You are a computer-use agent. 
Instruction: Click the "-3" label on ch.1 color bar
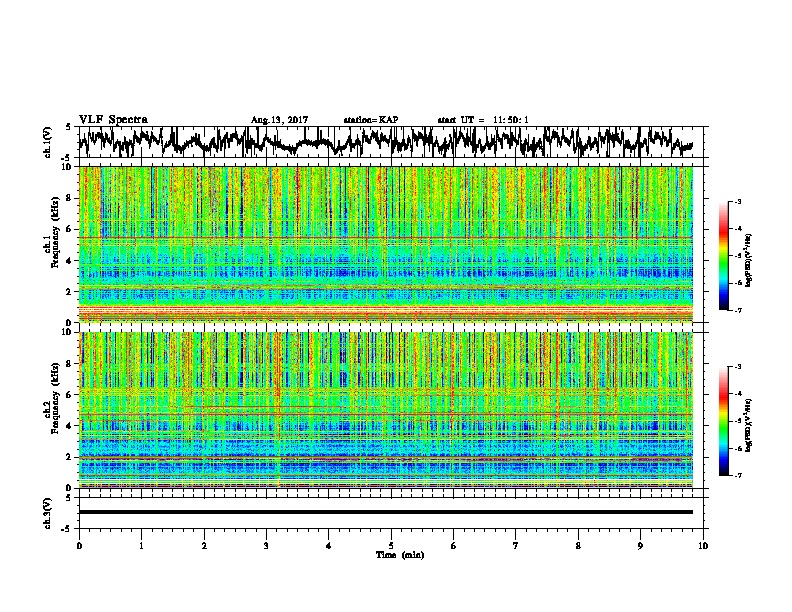737,202
